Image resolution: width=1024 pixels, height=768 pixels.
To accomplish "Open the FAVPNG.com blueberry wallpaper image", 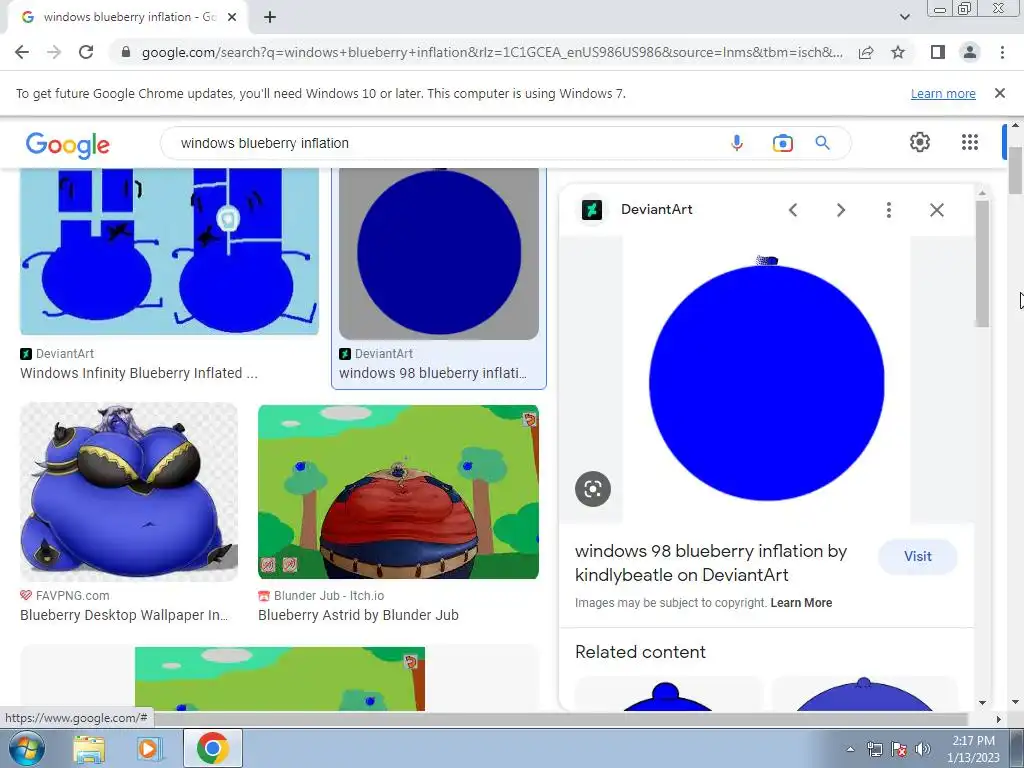I will pyautogui.click(x=129, y=492).
